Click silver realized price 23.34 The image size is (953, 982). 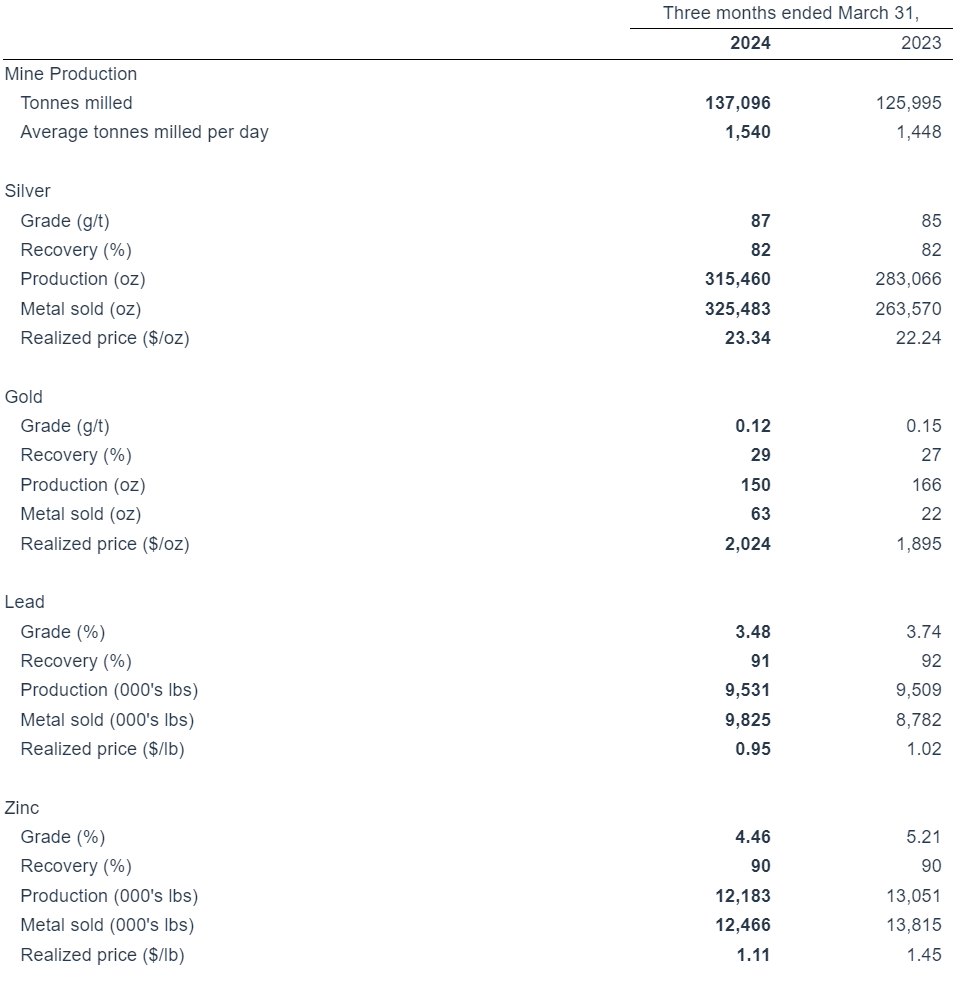click(x=747, y=338)
